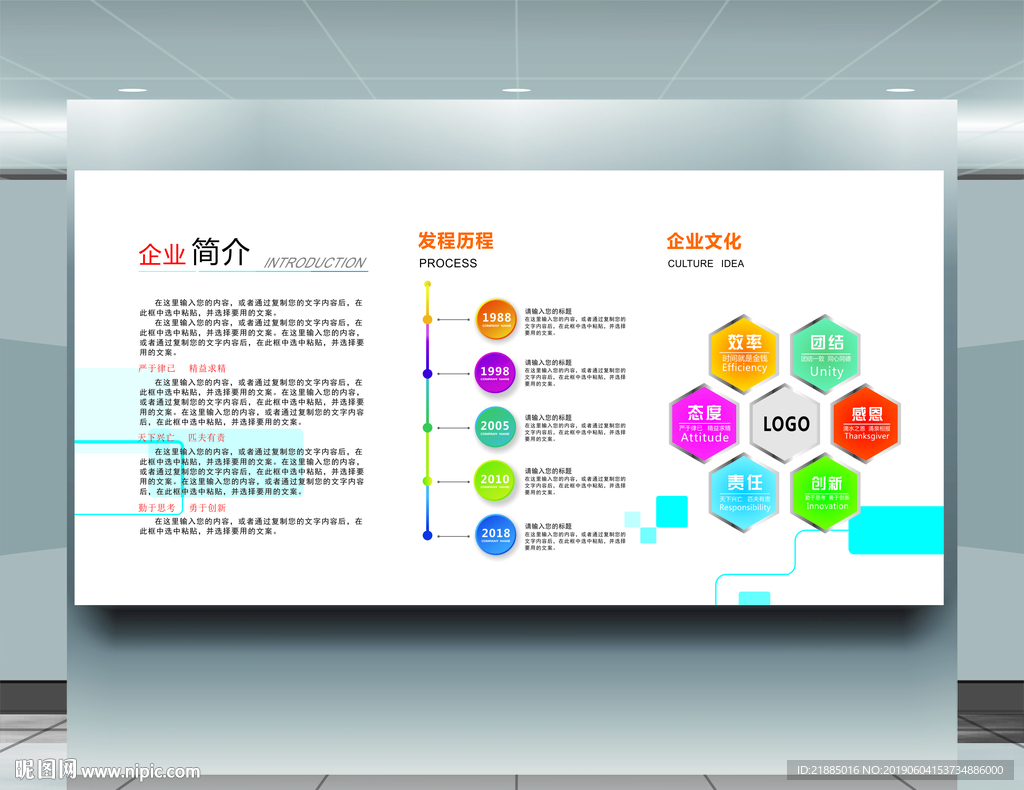Click the CULTURE IDEA label
1024x790 pixels.
[x=706, y=264]
